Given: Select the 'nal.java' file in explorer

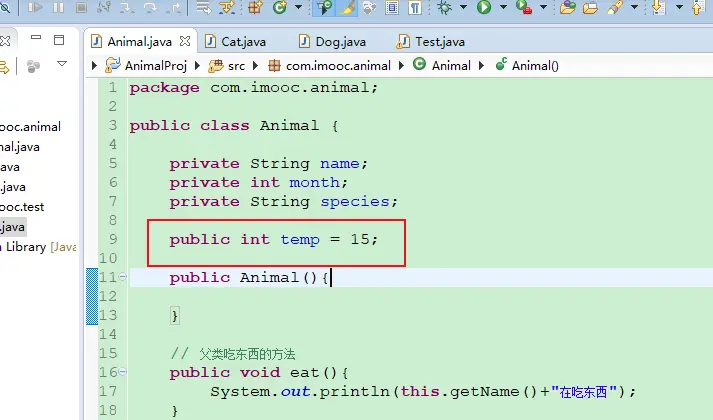Looking at the screenshot, I should coord(20,147).
